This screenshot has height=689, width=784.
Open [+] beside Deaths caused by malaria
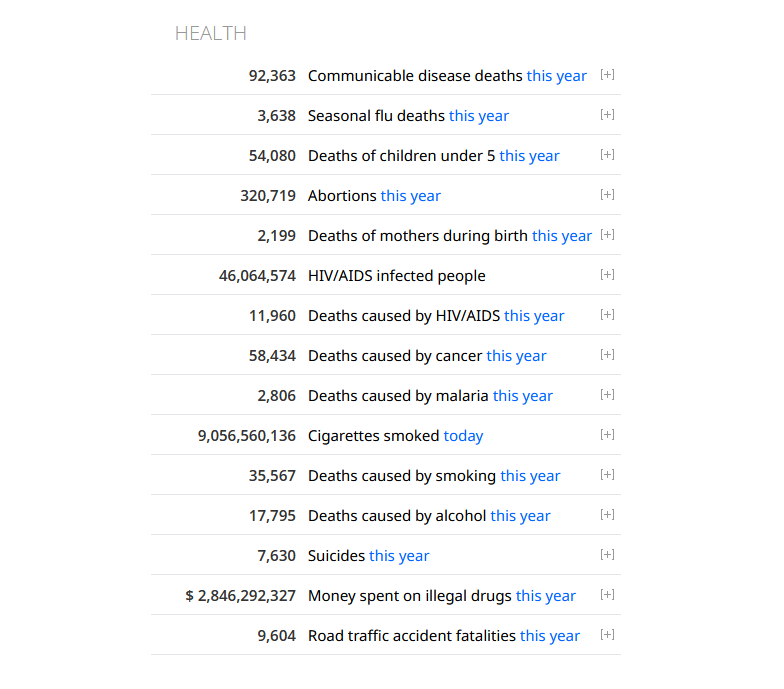click(x=607, y=394)
